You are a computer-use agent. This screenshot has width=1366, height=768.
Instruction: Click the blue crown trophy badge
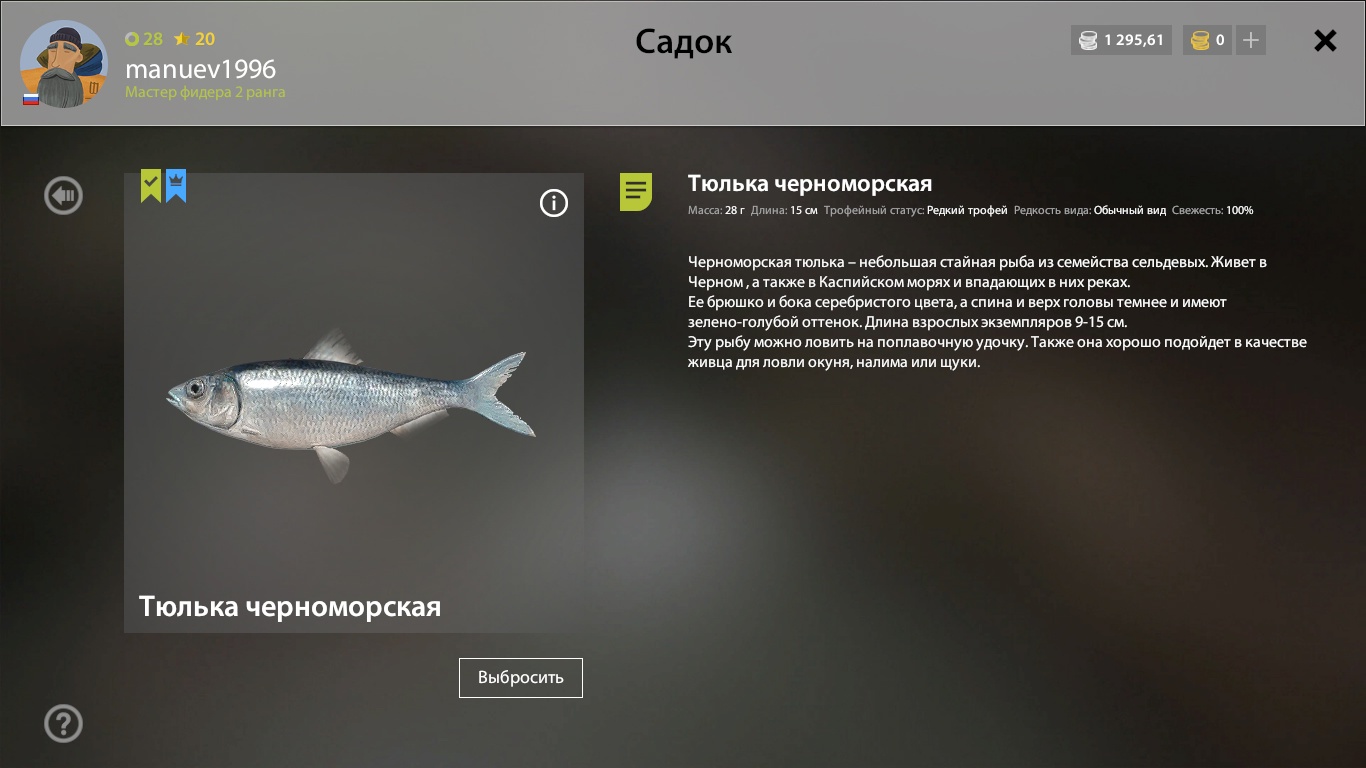coord(176,186)
